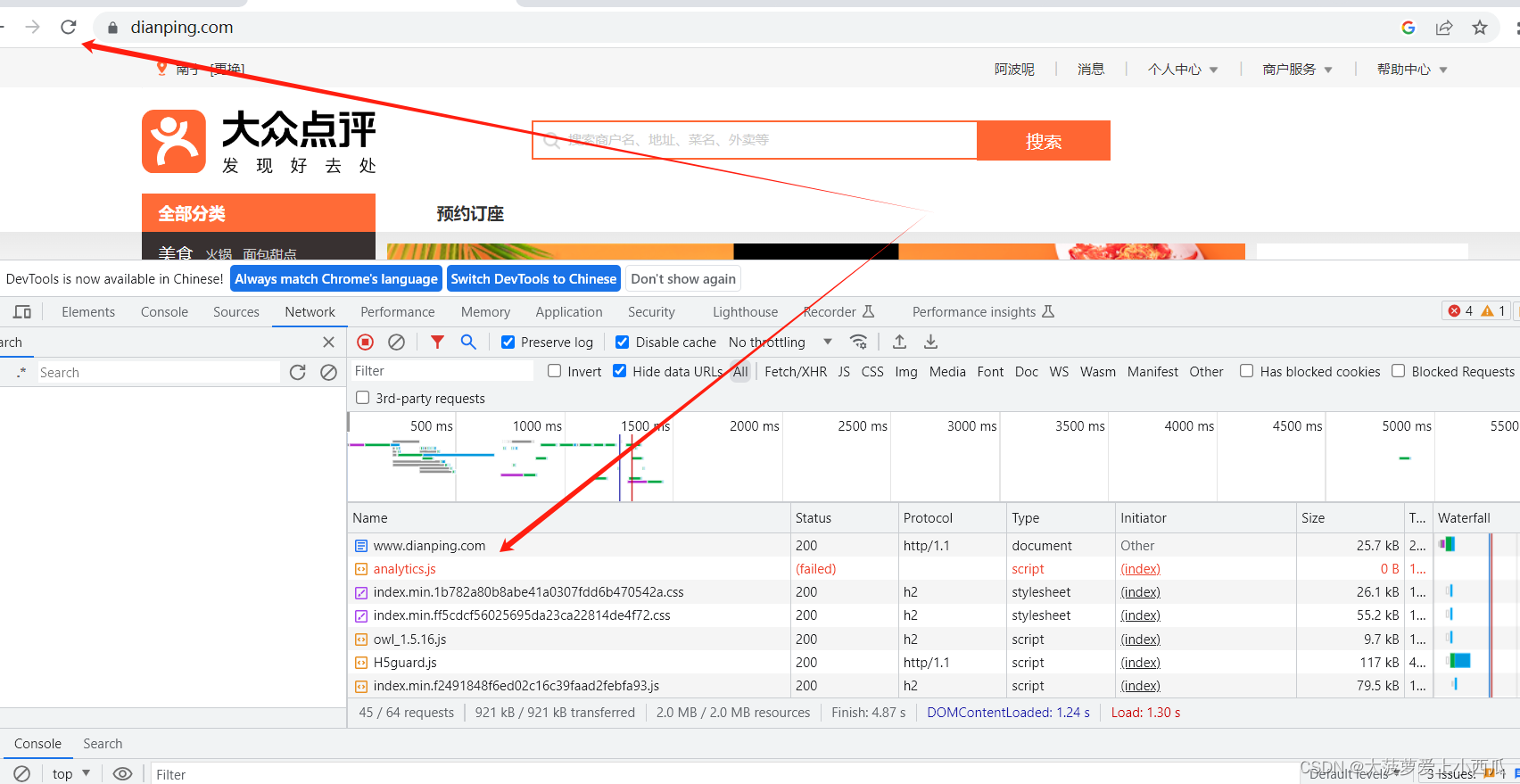Open the Security tab
The height and width of the screenshot is (784, 1520).
[651, 311]
